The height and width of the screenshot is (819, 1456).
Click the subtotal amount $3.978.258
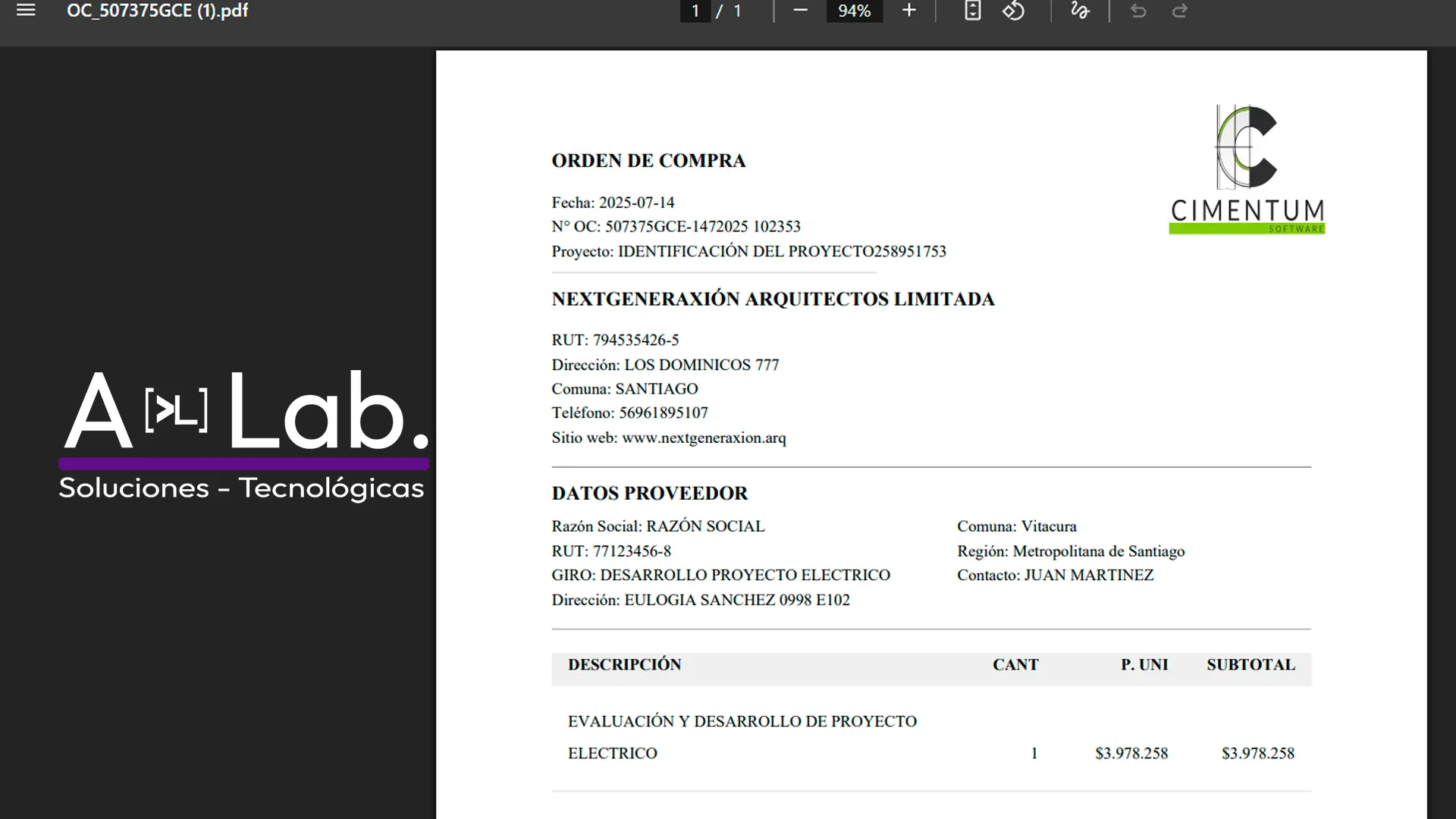[x=1257, y=753]
